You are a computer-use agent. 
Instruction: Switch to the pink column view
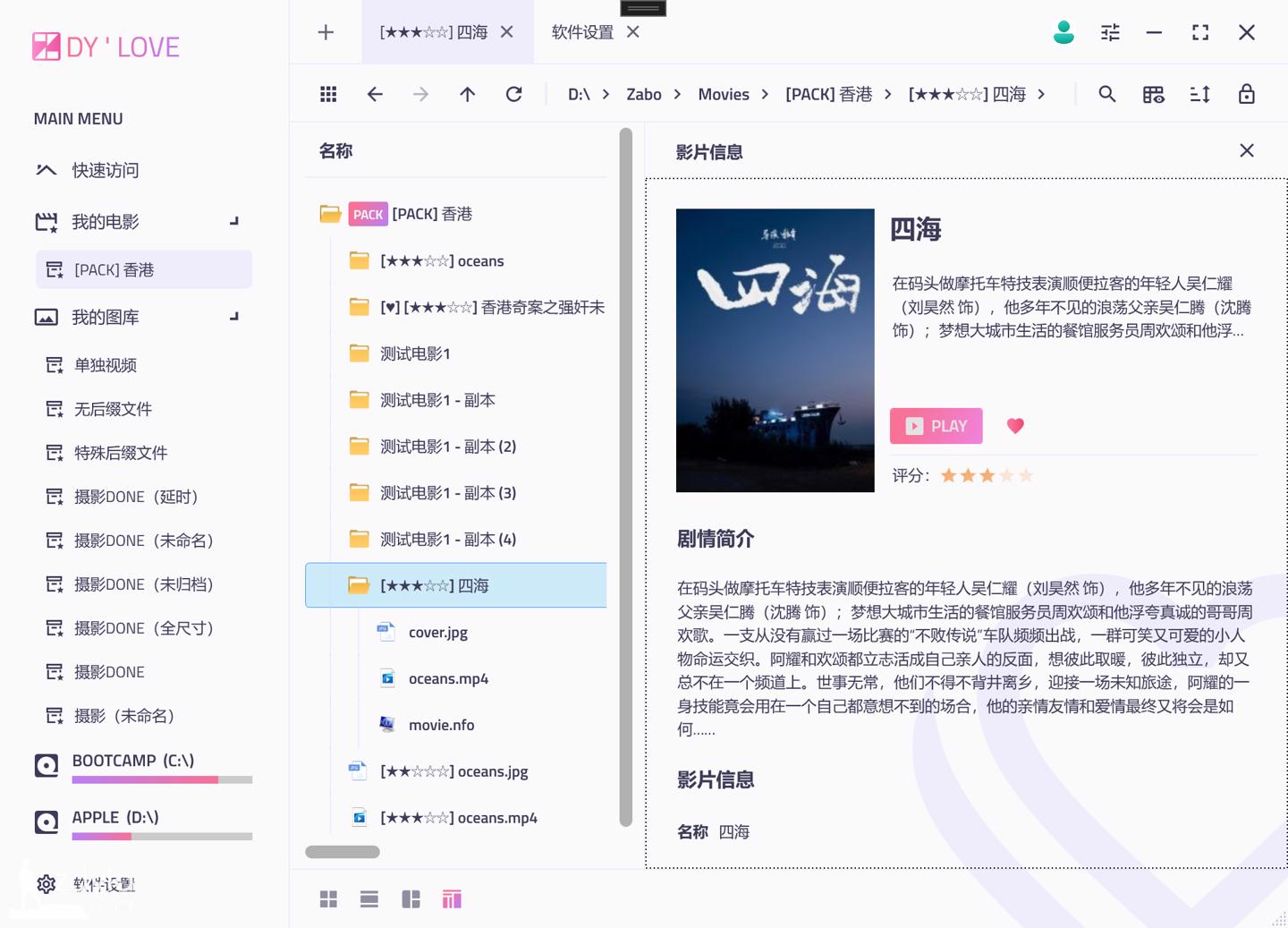[x=452, y=899]
